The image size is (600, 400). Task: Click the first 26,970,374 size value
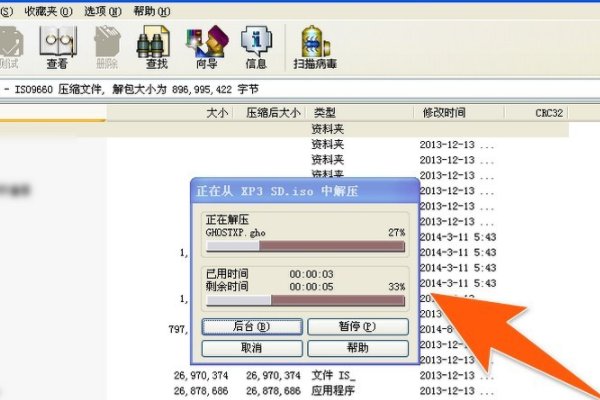201,376
